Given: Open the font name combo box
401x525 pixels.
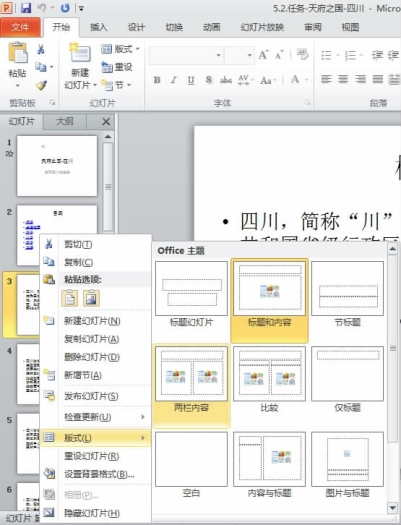Looking at the screenshot, I should point(186,55).
